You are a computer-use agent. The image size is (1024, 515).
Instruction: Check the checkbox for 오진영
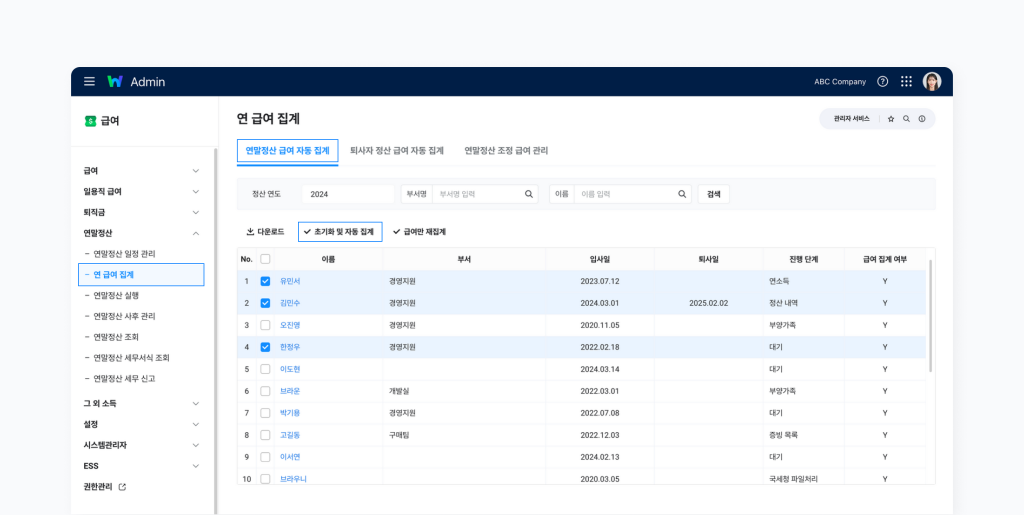click(265, 325)
